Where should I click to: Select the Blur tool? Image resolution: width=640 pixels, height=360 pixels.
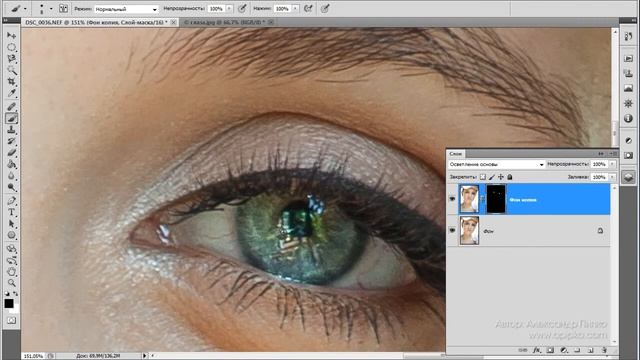click(x=11, y=176)
